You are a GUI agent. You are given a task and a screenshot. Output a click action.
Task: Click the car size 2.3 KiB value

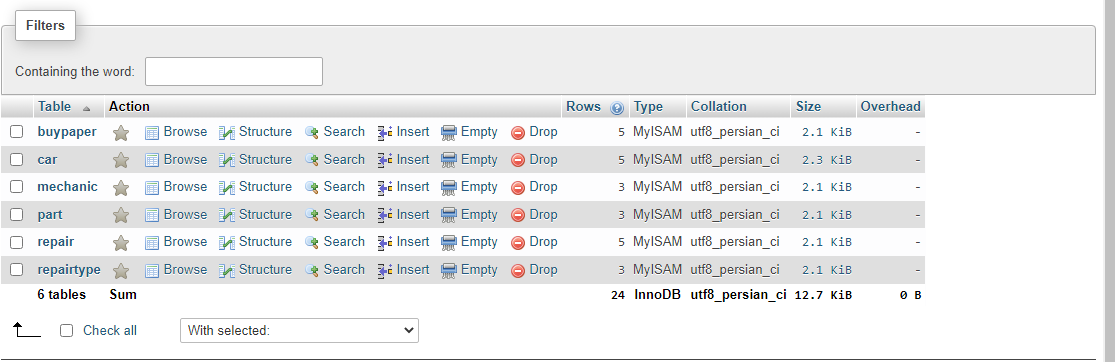(827, 160)
